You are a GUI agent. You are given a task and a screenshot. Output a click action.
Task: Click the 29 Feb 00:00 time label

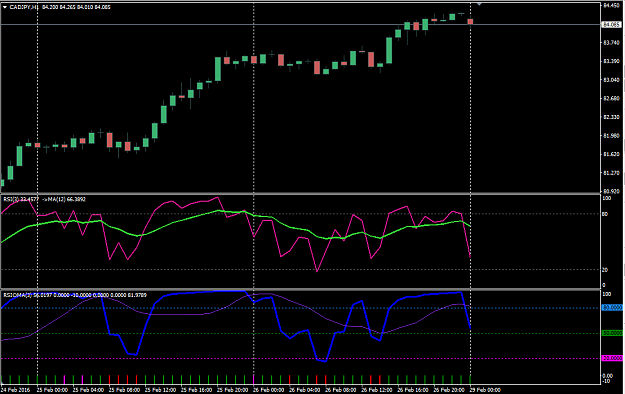pyautogui.click(x=485, y=390)
